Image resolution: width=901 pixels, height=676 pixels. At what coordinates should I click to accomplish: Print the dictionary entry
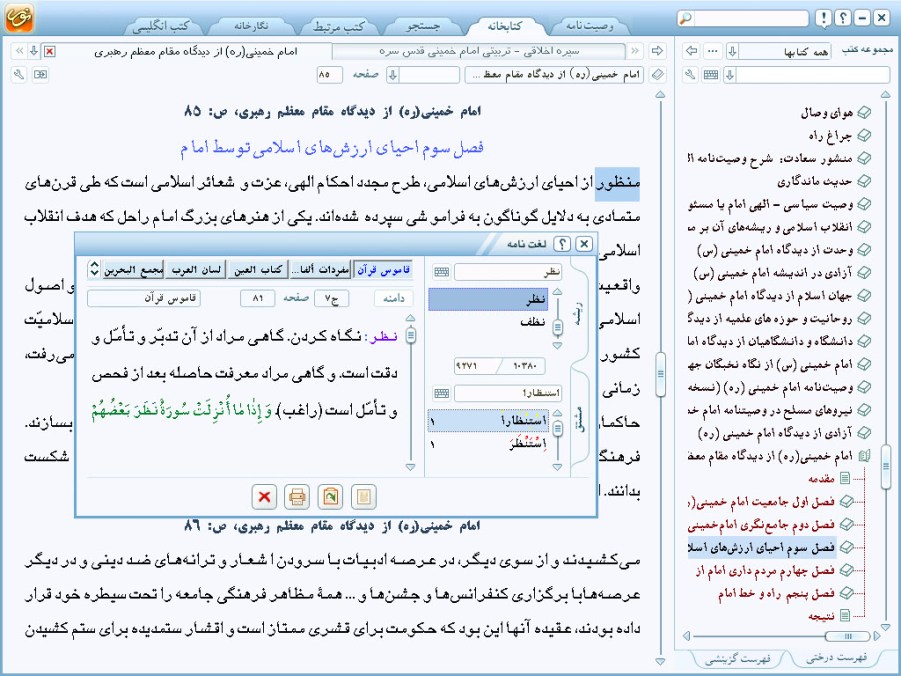tap(297, 497)
